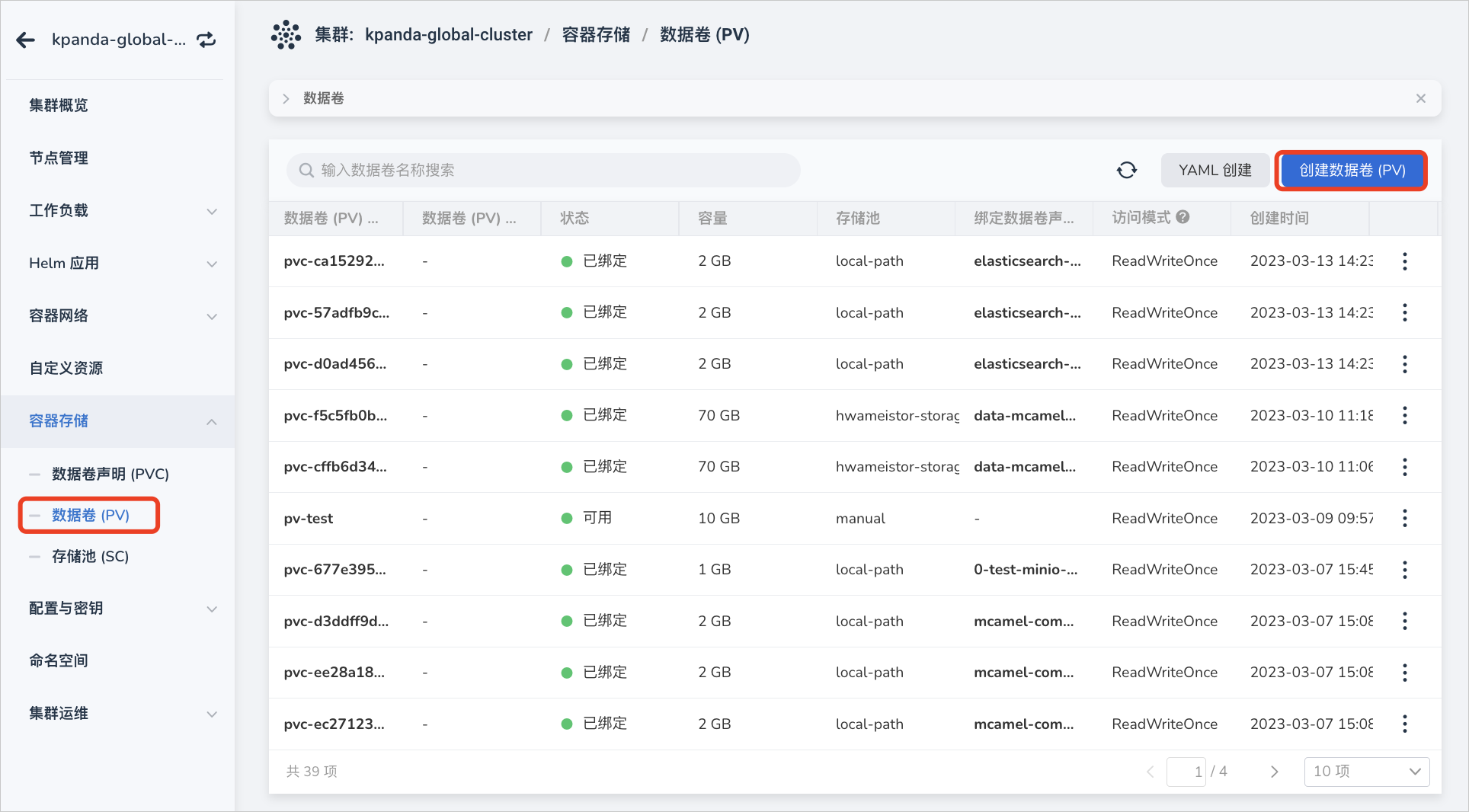Click 容器存储 in breadcrumb
The width and height of the screenshot is (1469, 812).
point(596,35)
